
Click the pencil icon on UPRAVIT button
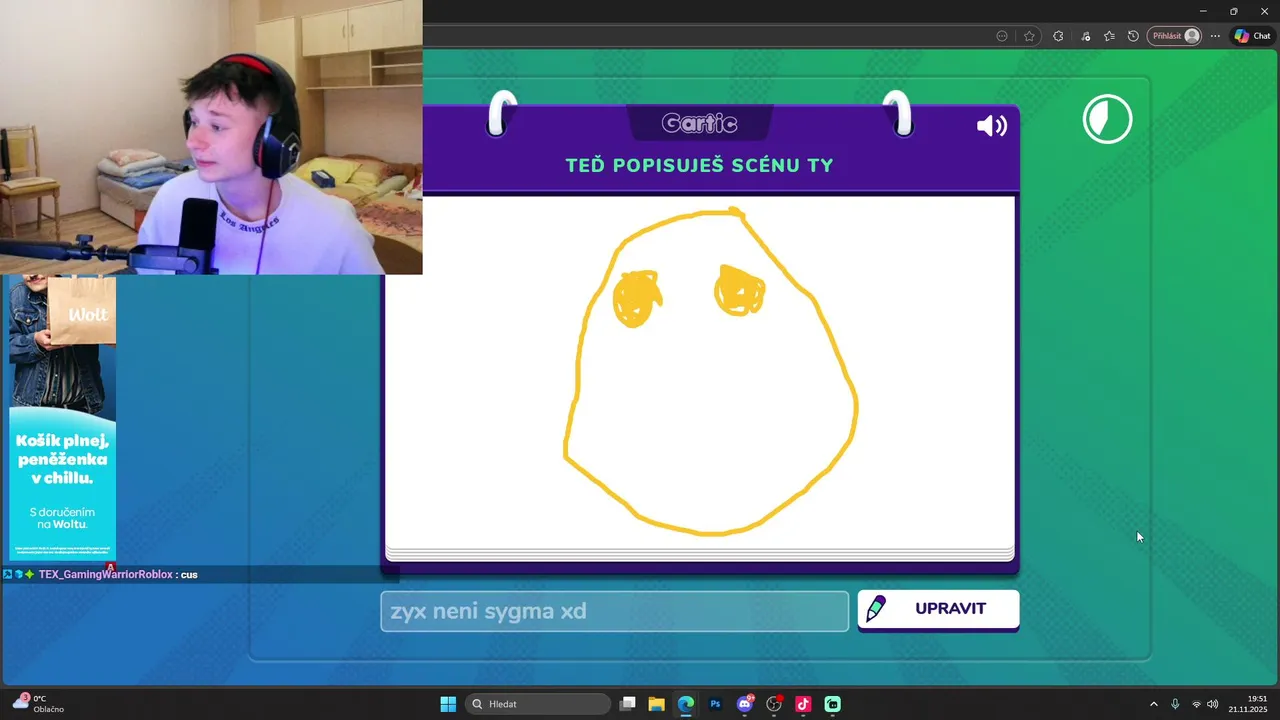876,608
